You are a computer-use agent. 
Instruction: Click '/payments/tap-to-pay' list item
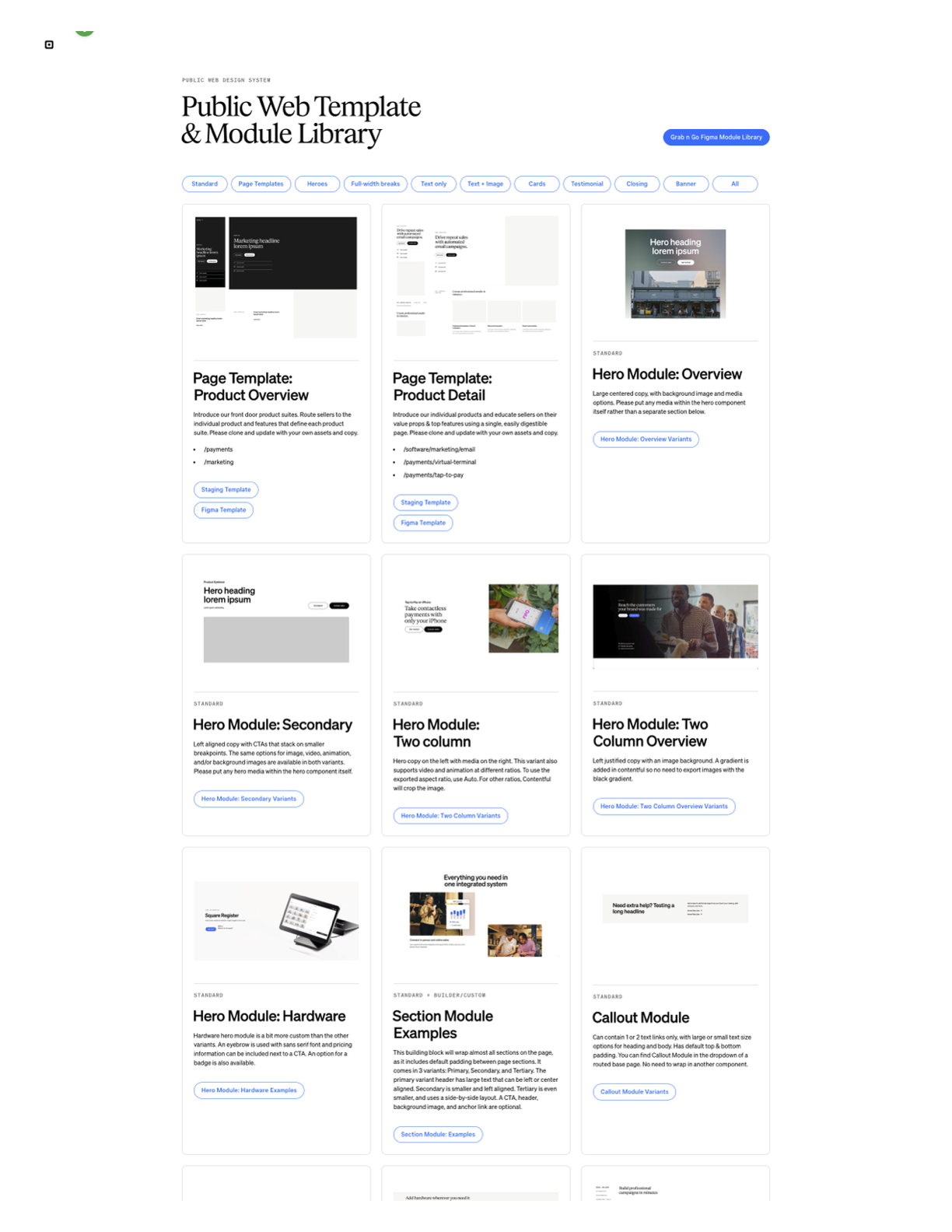coord(433,475)
